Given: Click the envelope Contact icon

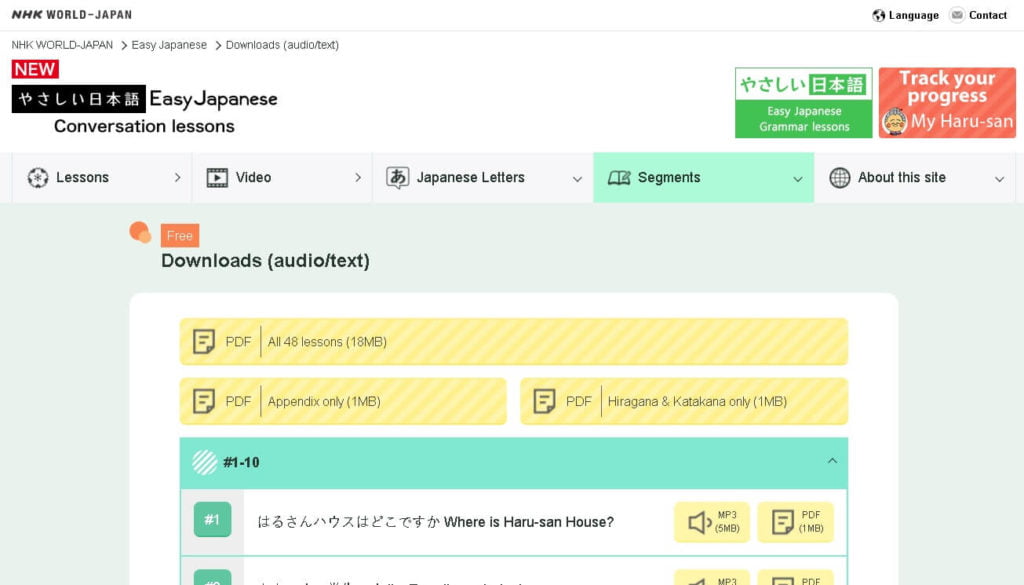Looking at the screenshot, I should click(957, 15).
